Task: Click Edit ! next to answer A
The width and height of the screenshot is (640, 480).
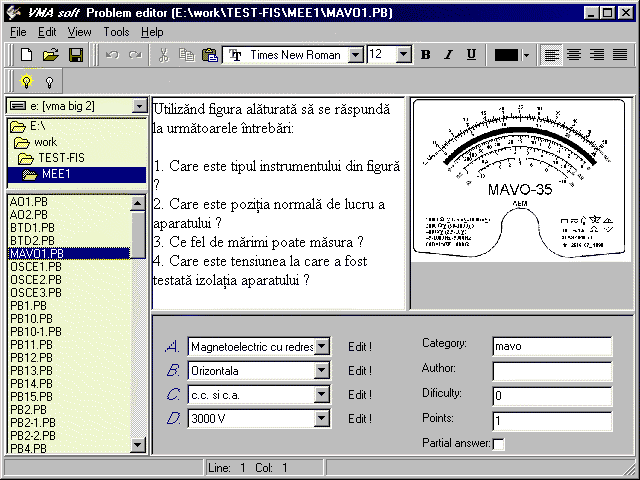Action: click(359, 347)
